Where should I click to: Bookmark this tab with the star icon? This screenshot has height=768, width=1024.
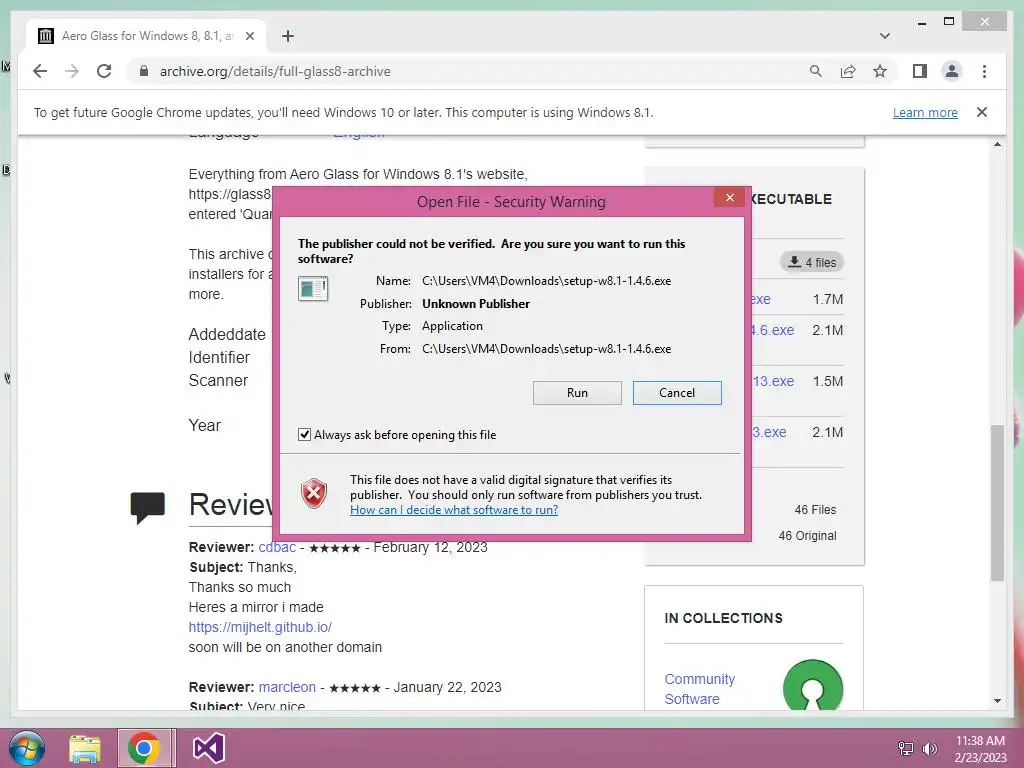[880, 71]
